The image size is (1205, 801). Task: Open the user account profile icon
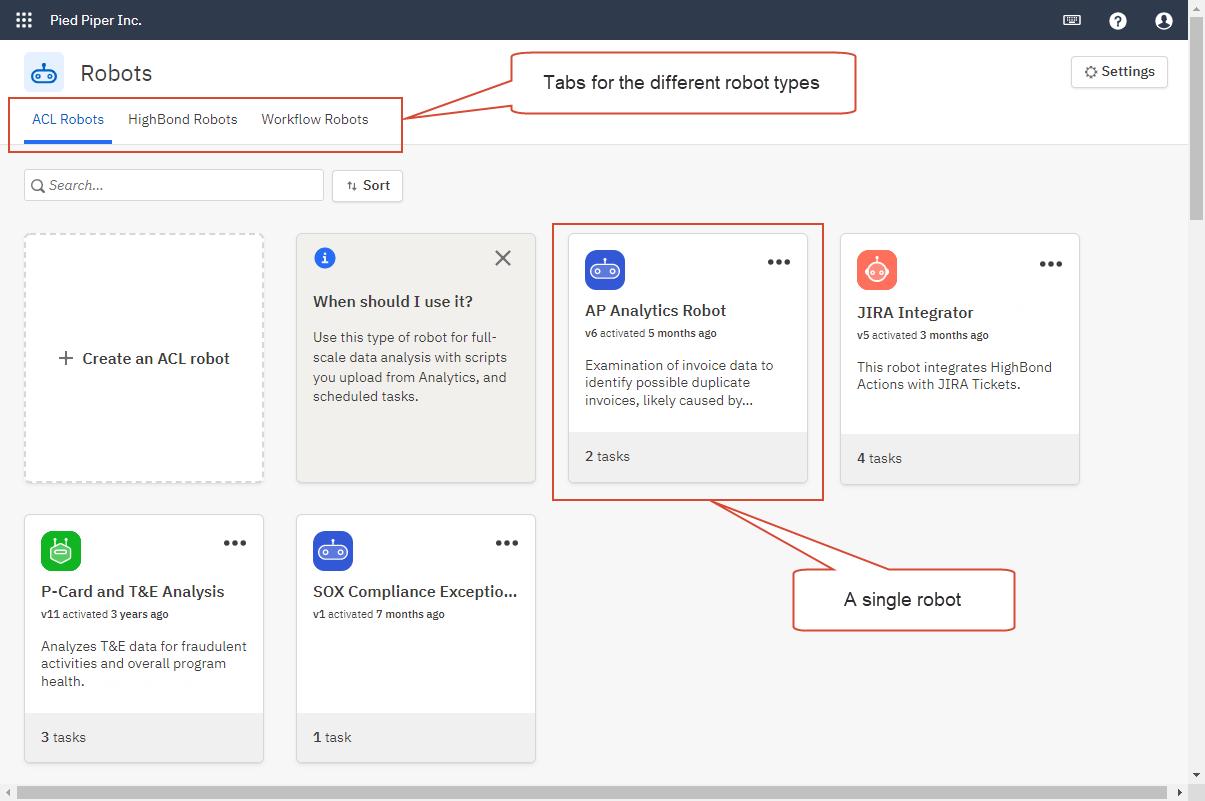coord(1164,21)
